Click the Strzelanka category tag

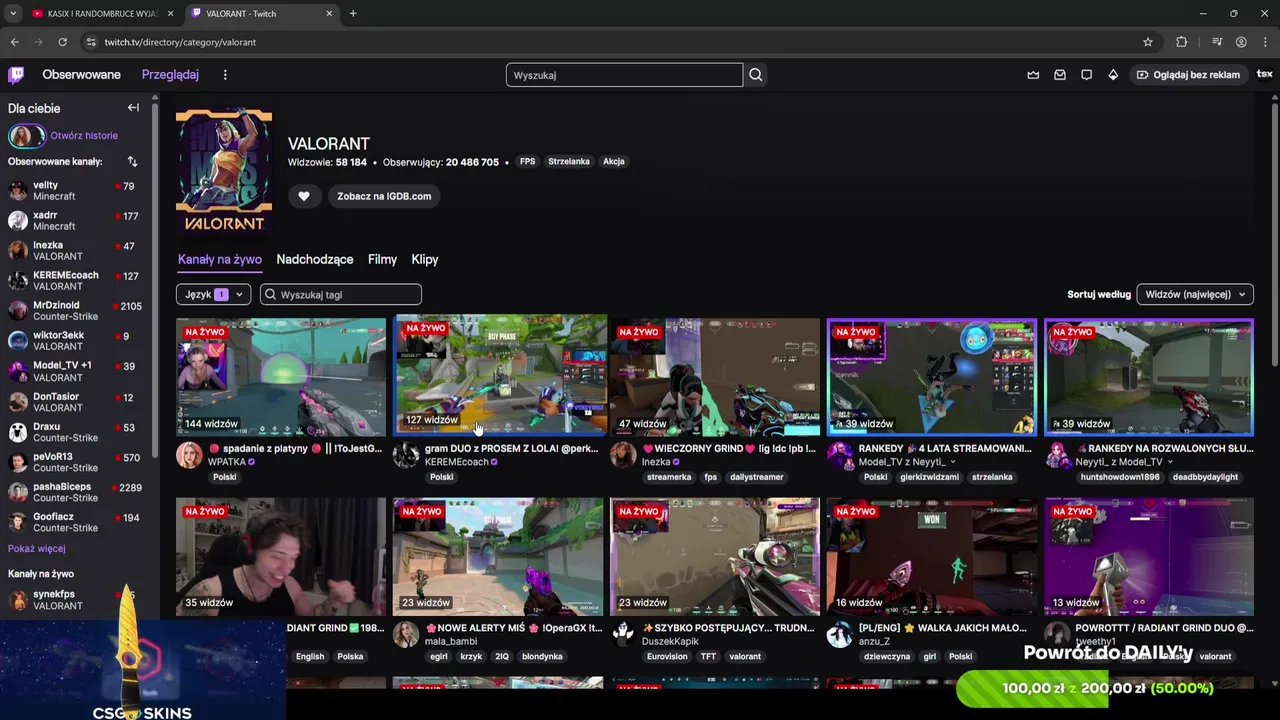pyautogui.click(x=569, y=162)
